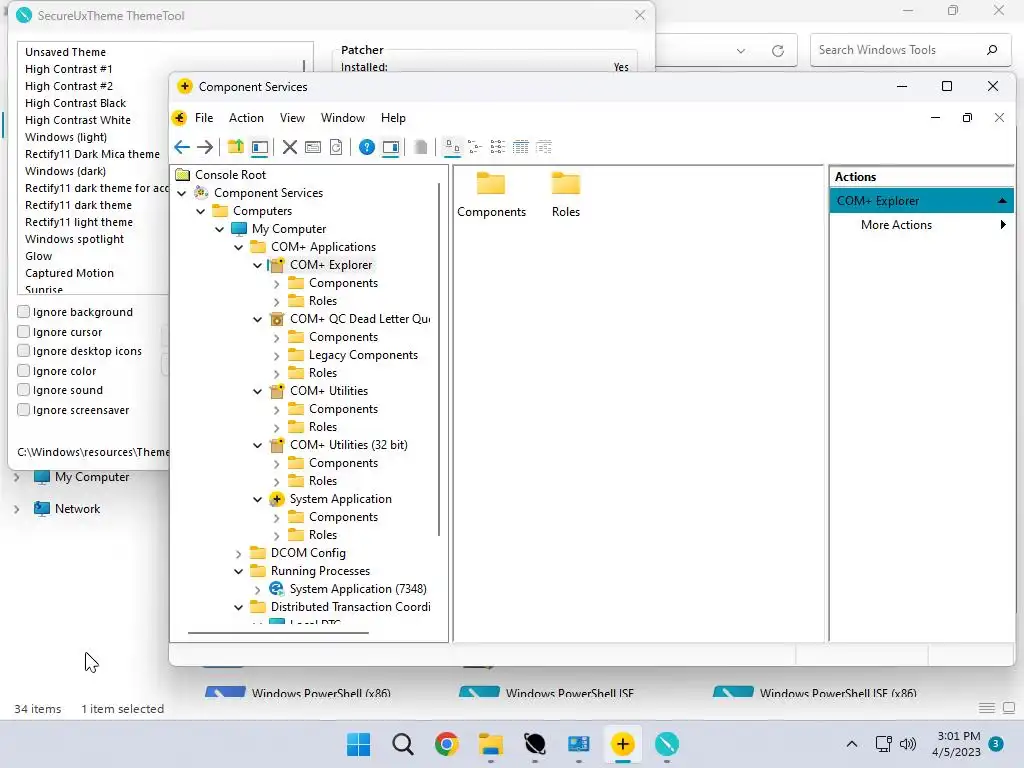
Task: Click the Search Windows Tools input field
Action: [x=901, y=50]
